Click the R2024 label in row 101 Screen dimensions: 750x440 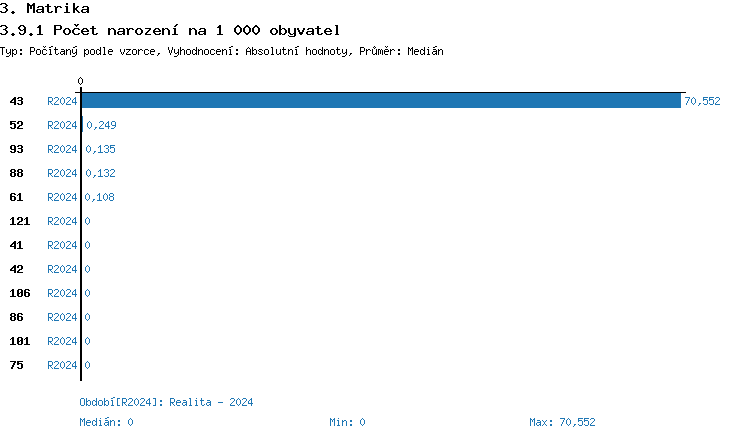(62, 341)
